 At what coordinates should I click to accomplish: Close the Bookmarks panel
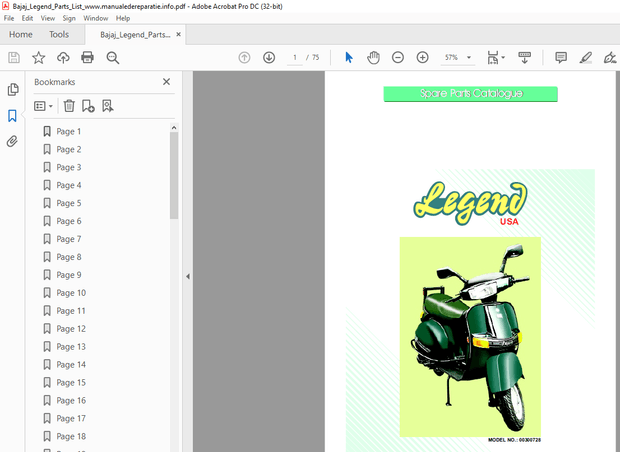tap(166, 82)
